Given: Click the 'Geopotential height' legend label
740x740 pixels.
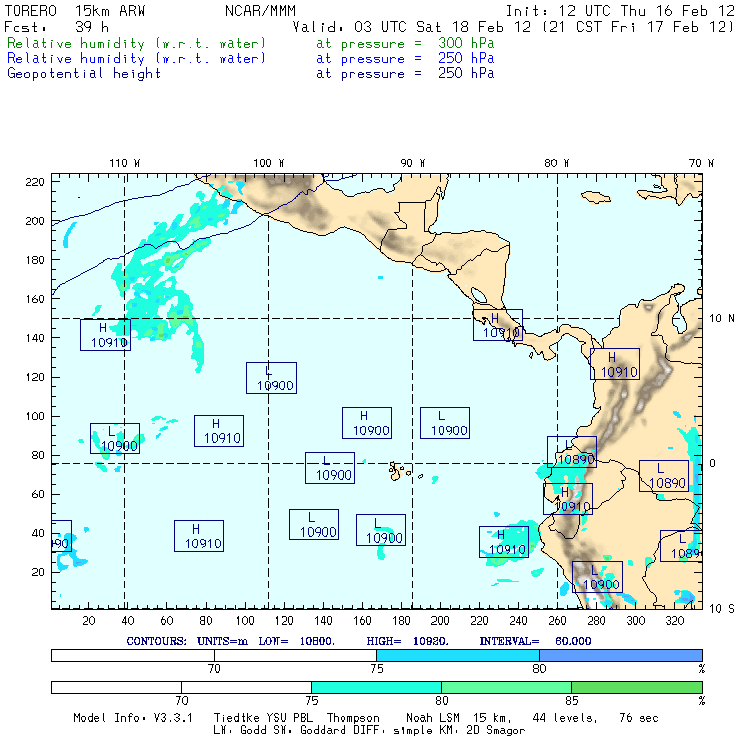Looking at the screenshot, I should click(84, 74).
